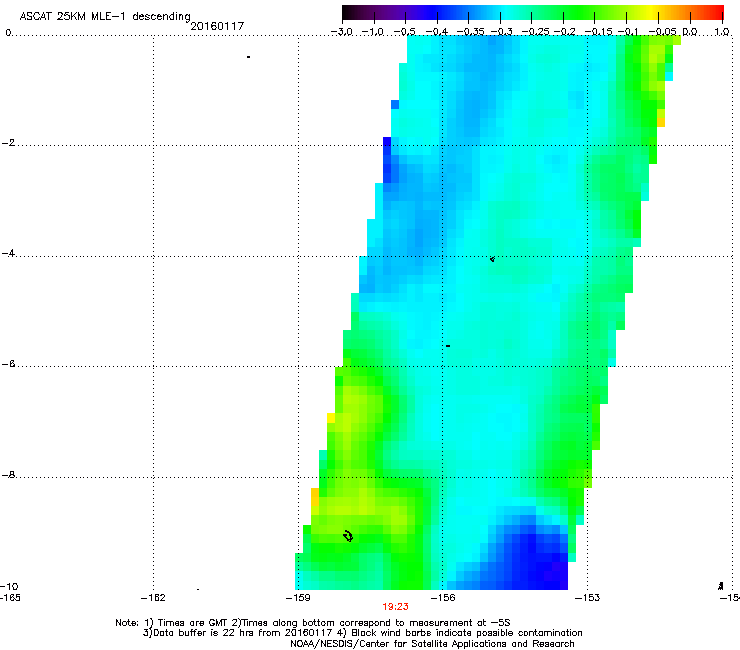The height and width of the screenshot is (650, 740).
Task: Select the latitude axis label "-6"
Action: pyautogui.click(x=8, y=364)
